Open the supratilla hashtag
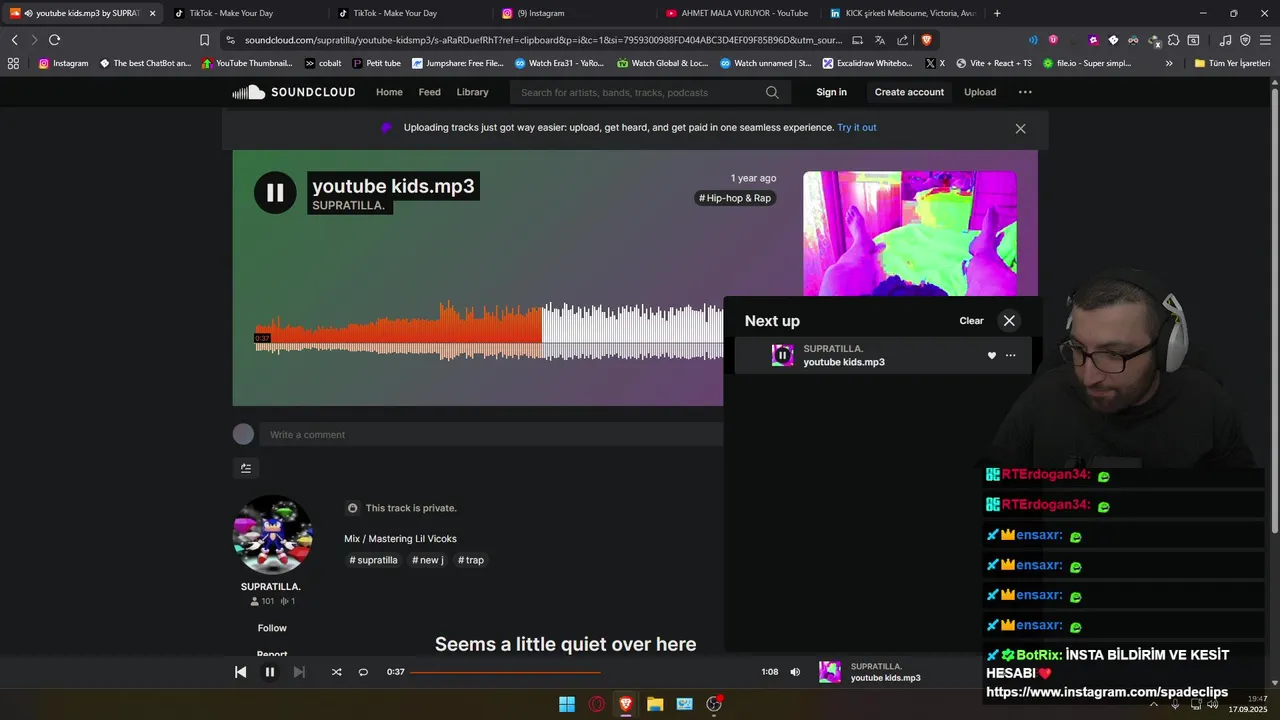The height and width of the screenshot is (720, 1280). [373, 560]
